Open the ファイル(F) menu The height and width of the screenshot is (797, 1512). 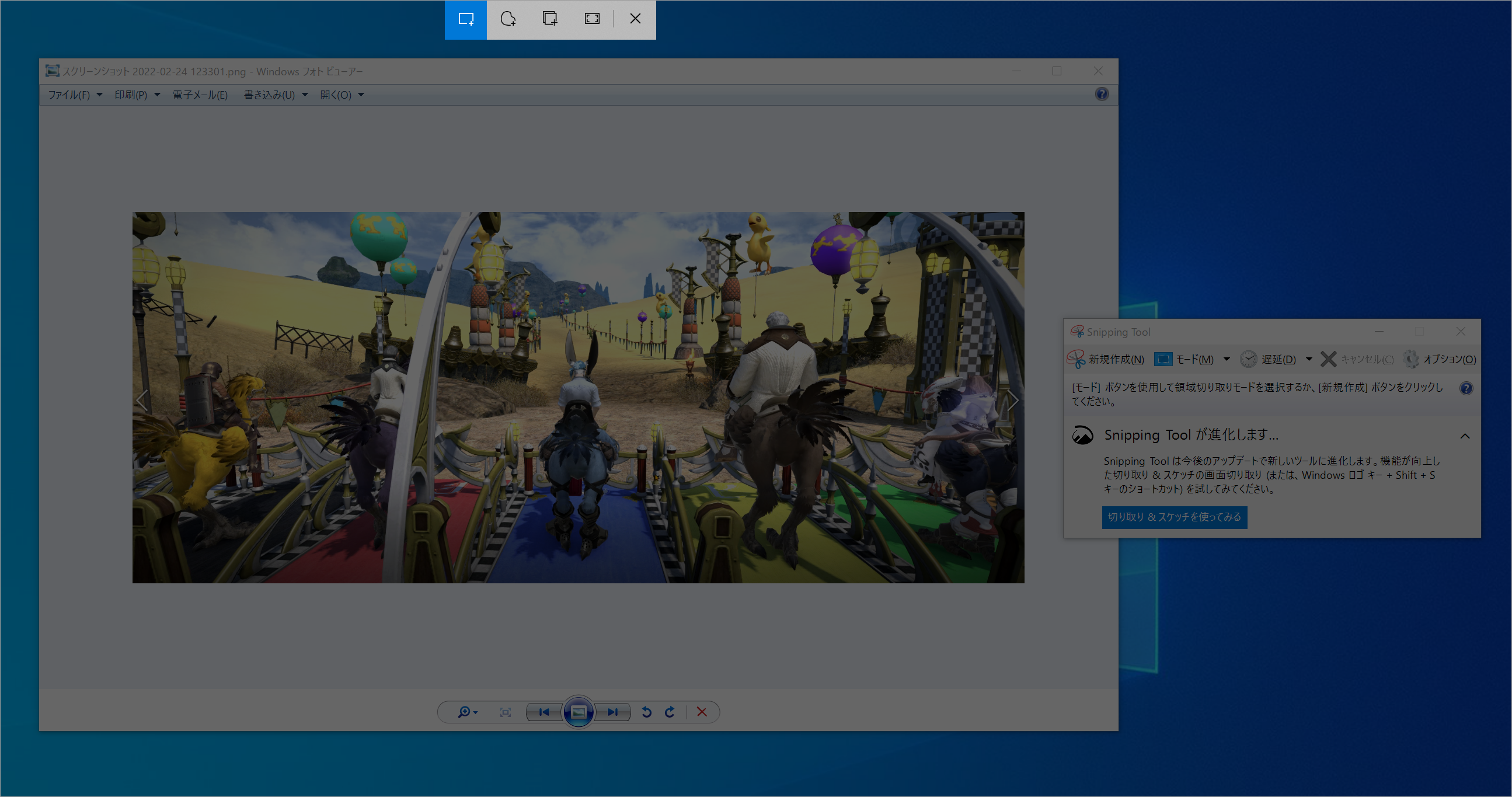coord(69,95)
